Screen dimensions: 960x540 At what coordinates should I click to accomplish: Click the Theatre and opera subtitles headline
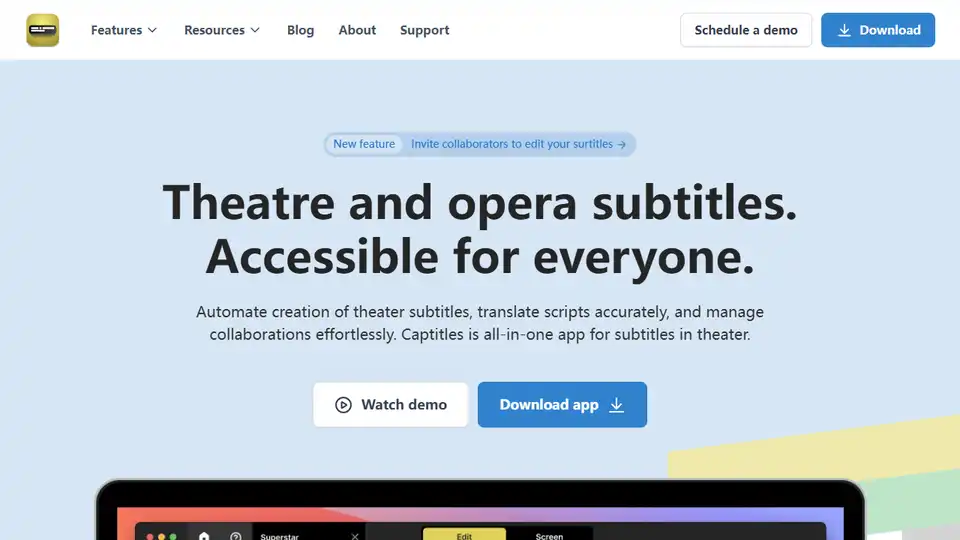pos(480,202)
